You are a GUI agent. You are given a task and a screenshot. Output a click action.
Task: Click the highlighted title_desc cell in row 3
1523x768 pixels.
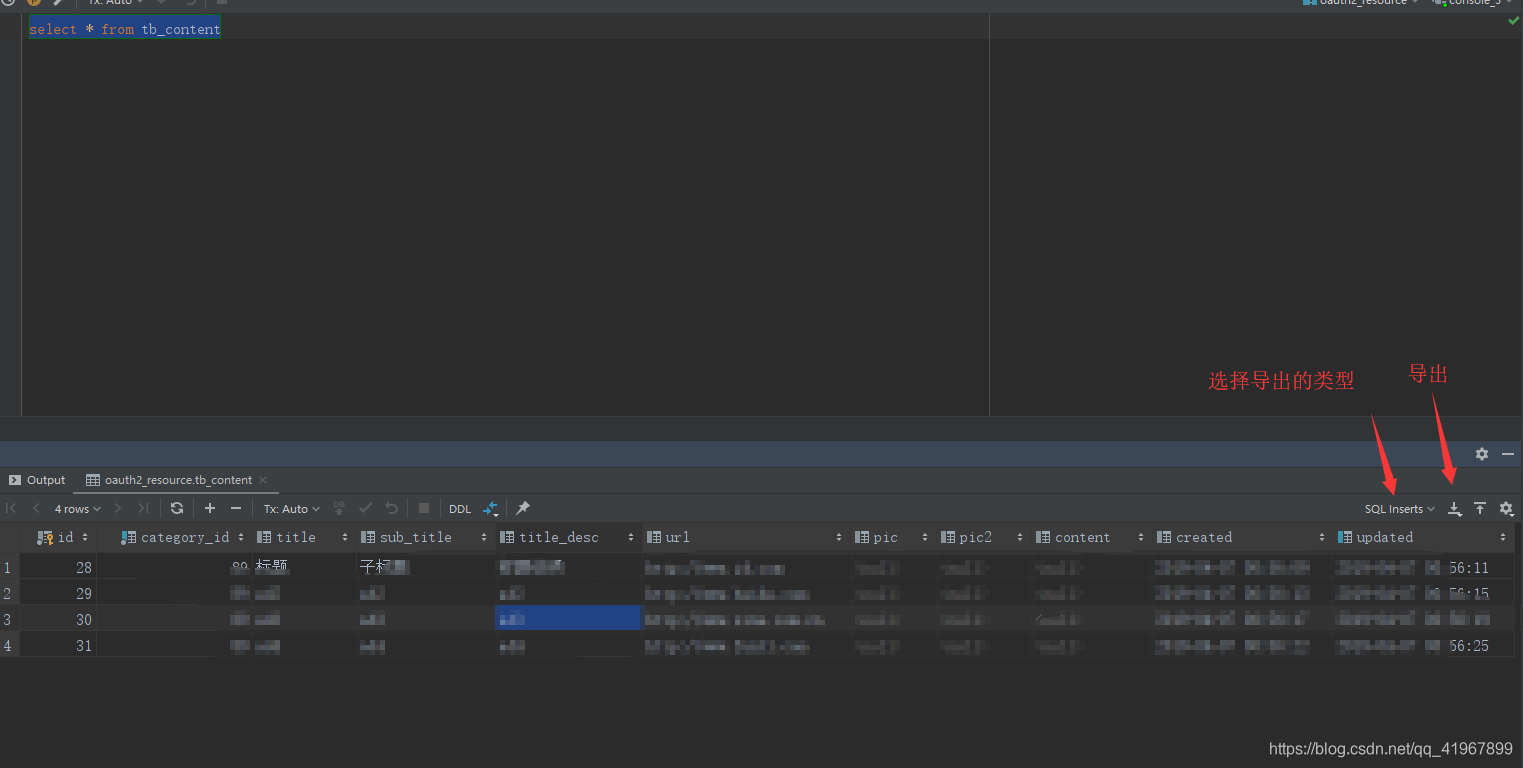click(x=567, y=618)
